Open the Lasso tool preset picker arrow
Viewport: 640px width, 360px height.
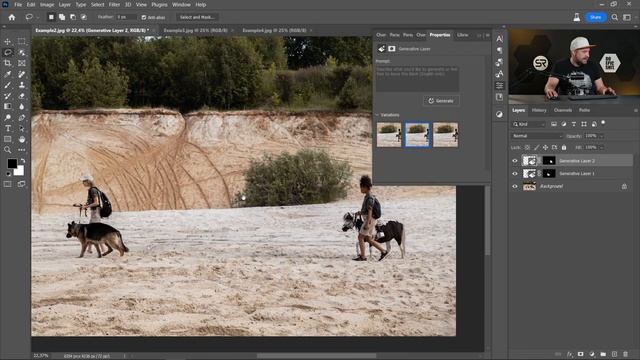click(38, 17)
